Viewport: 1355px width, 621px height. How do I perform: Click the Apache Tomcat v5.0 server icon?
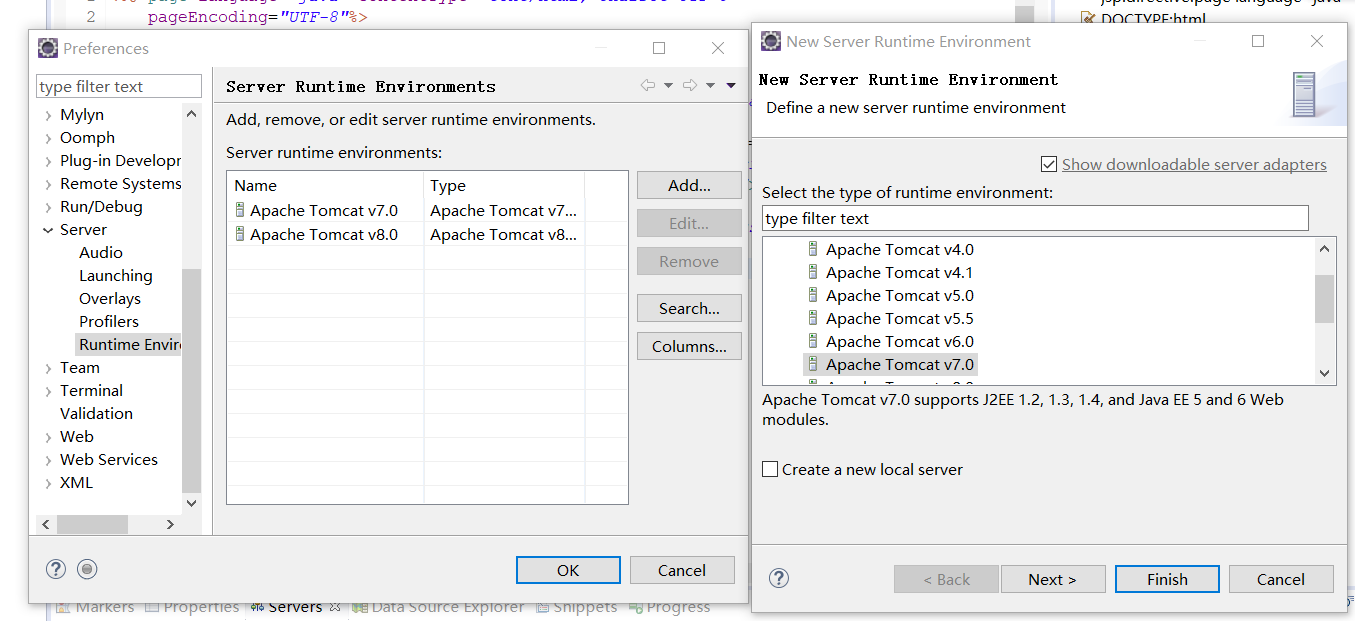coord(813,296)
